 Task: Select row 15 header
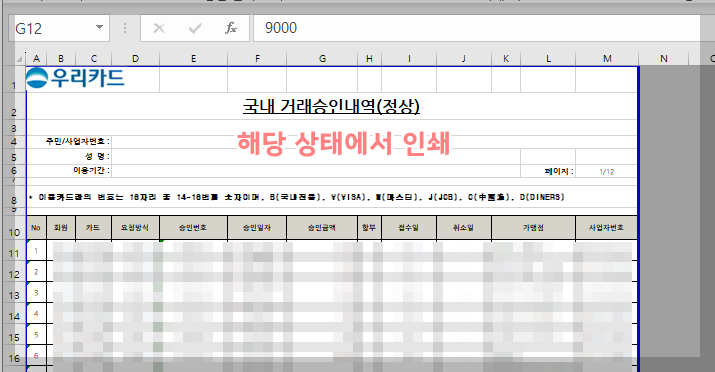14,335
